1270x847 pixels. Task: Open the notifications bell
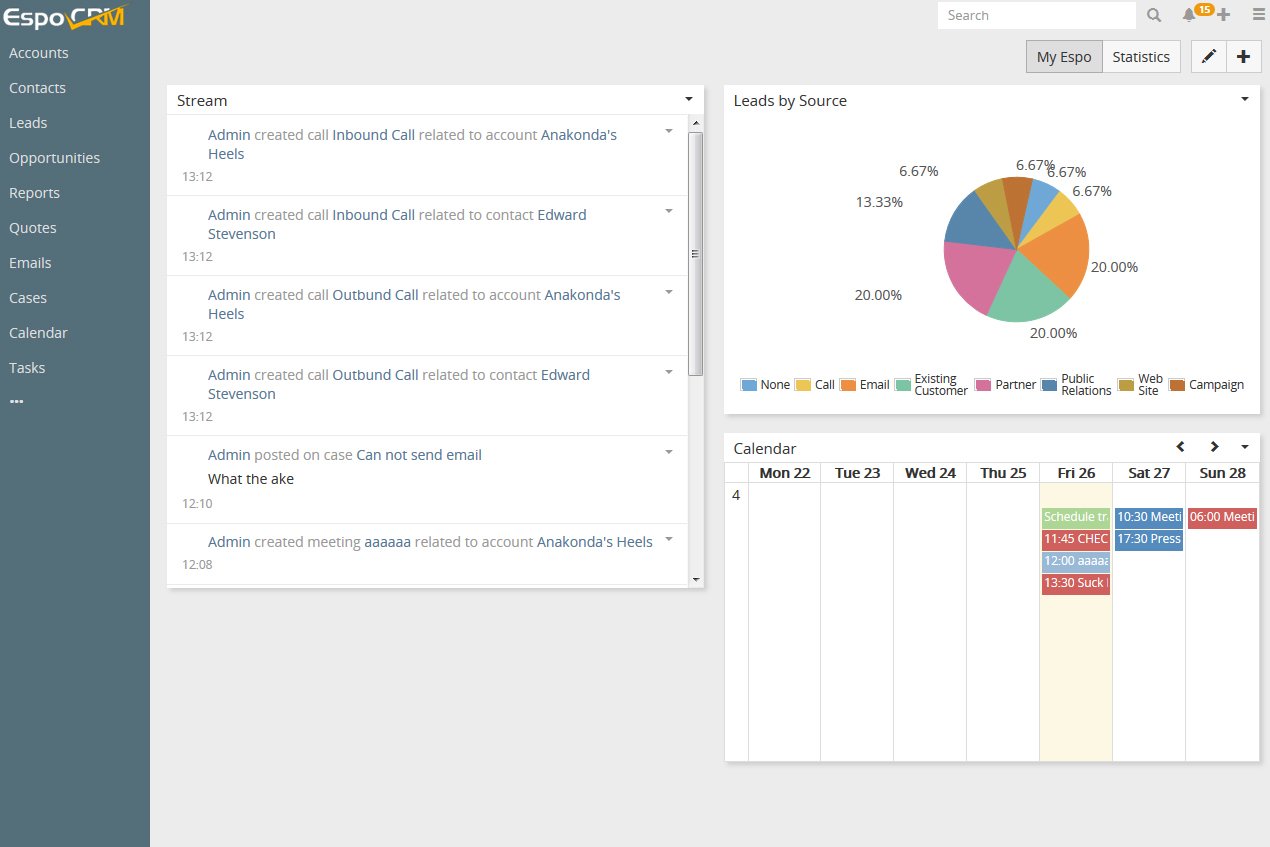1188,16
